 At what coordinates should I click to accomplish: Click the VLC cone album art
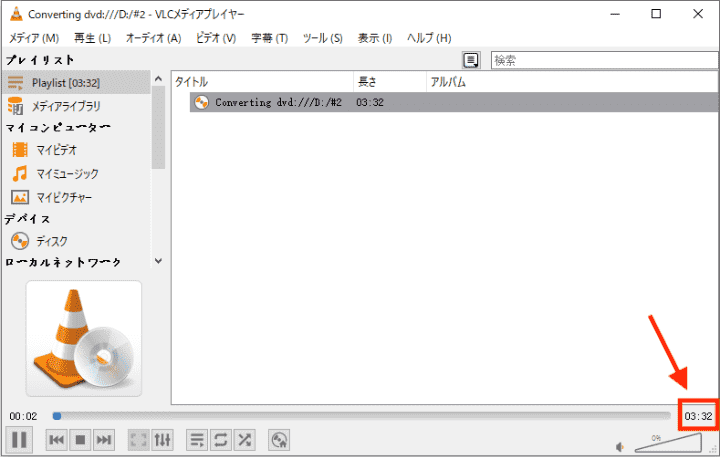click(x=84, y=339)
